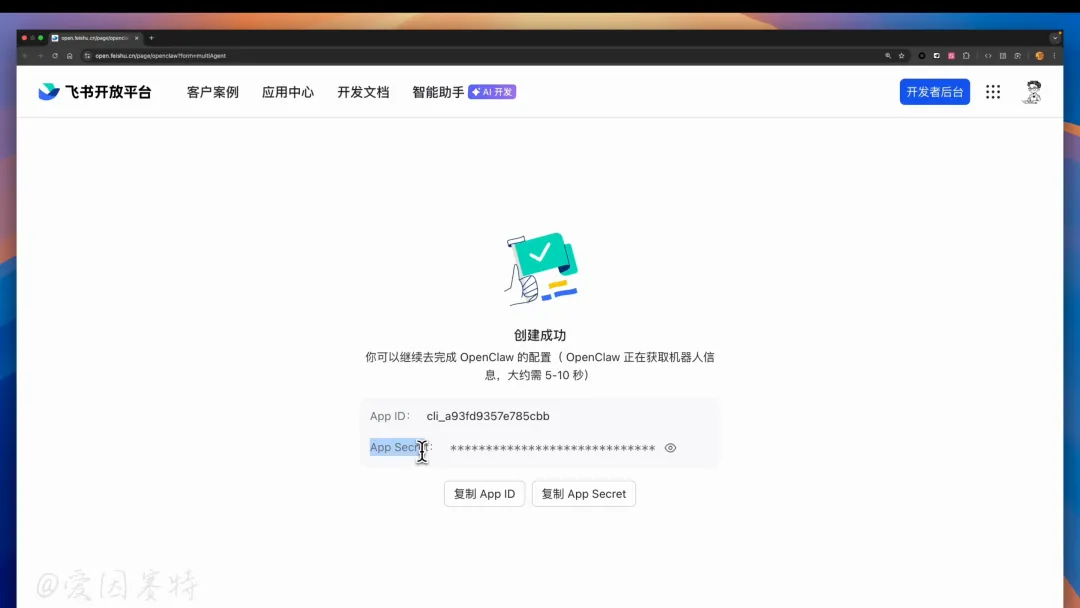Screen dimensions: 1080x608
Task: Open the Chrome three-dot menu
Action: (1055, 56)
